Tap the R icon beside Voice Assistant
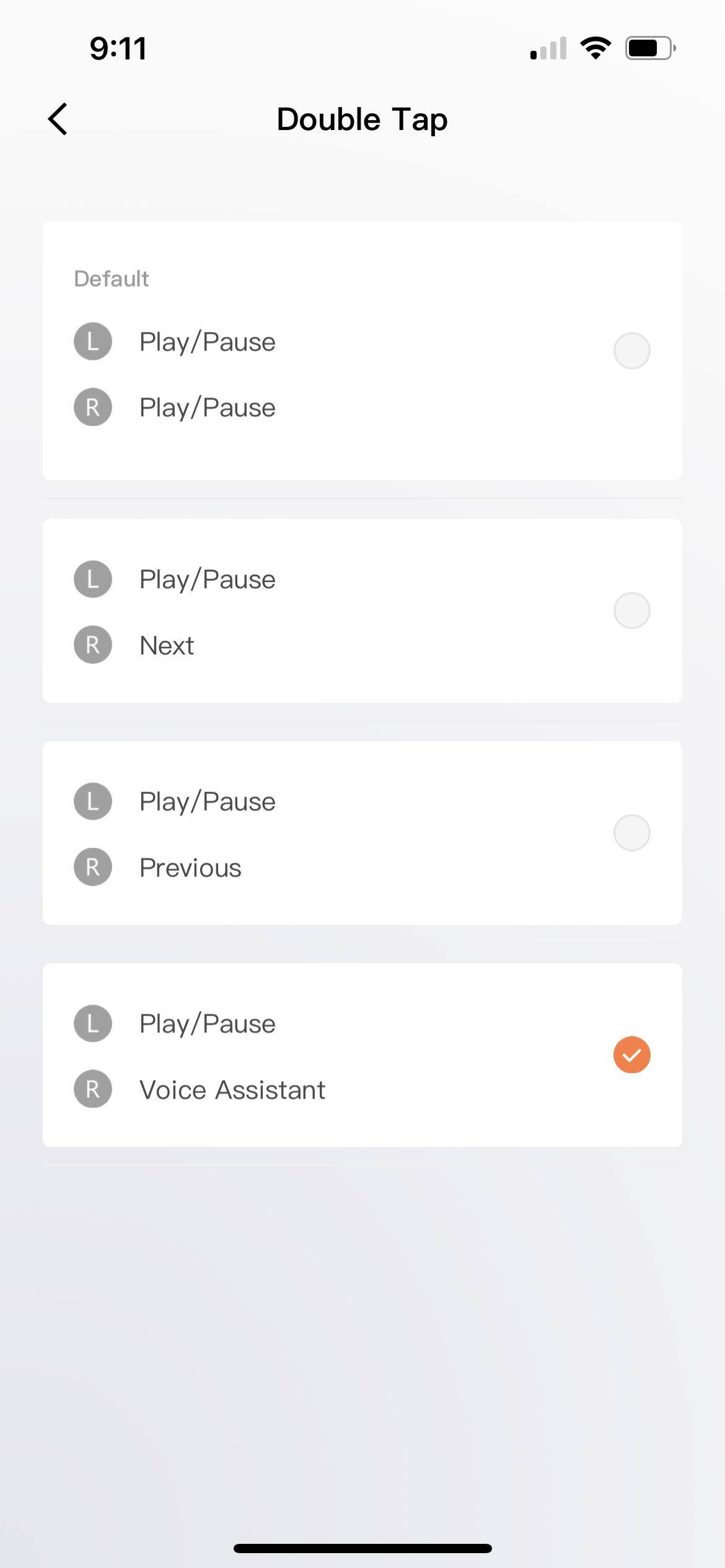Viewport: 725px width, 1568px height. click(93, 1089)
